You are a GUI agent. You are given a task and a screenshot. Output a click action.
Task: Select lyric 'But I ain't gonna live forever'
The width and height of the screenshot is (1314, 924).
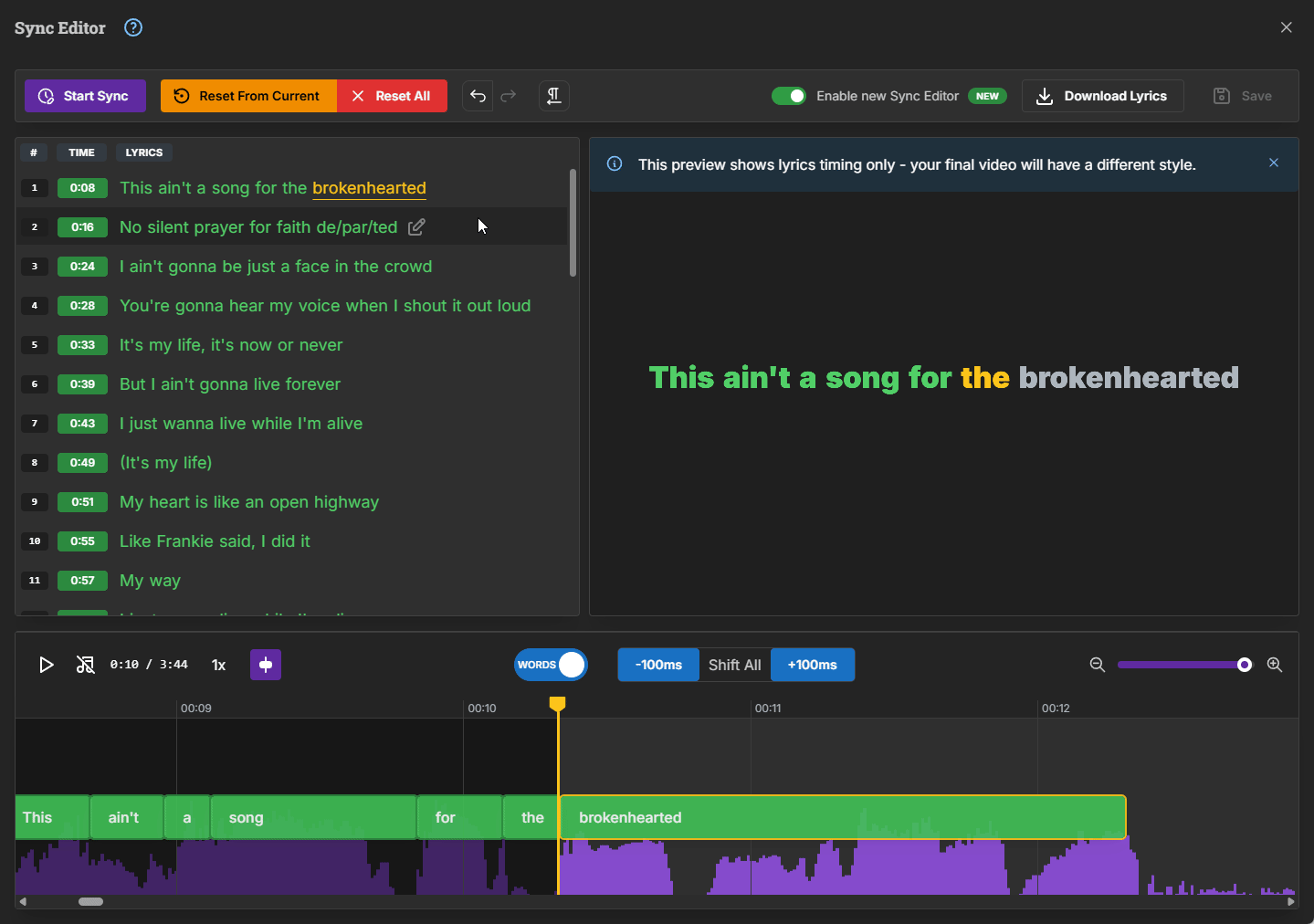230,383
